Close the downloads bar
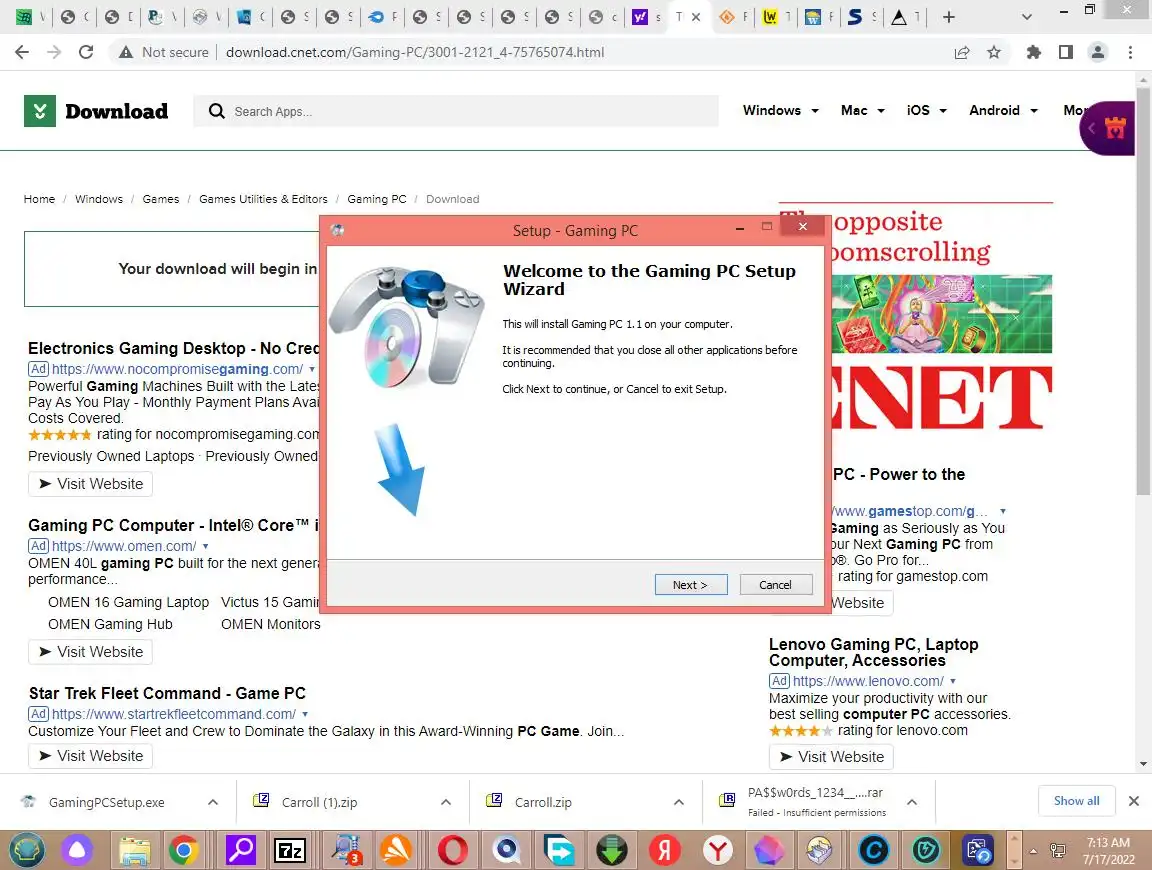 pos(1134,801)
